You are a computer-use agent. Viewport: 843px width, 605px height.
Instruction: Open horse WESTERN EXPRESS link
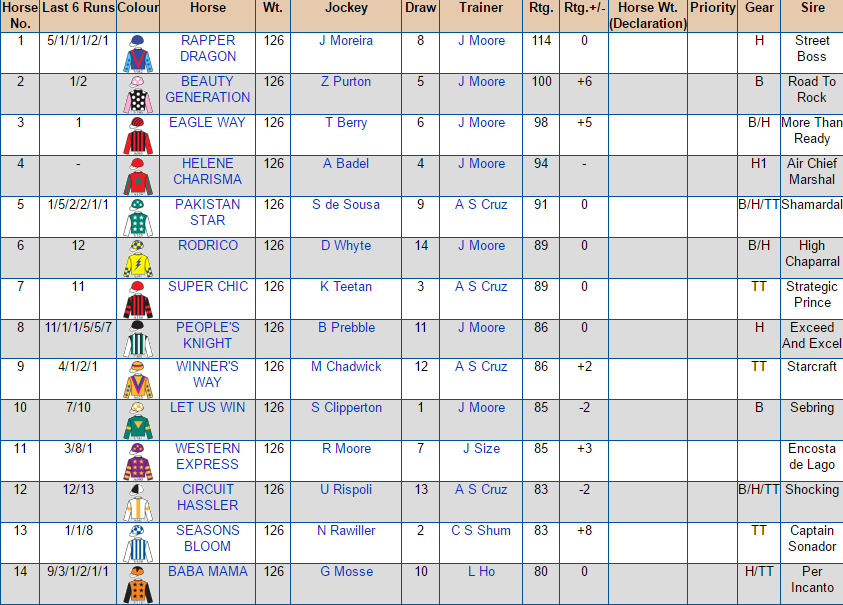(x=208, y=456)
